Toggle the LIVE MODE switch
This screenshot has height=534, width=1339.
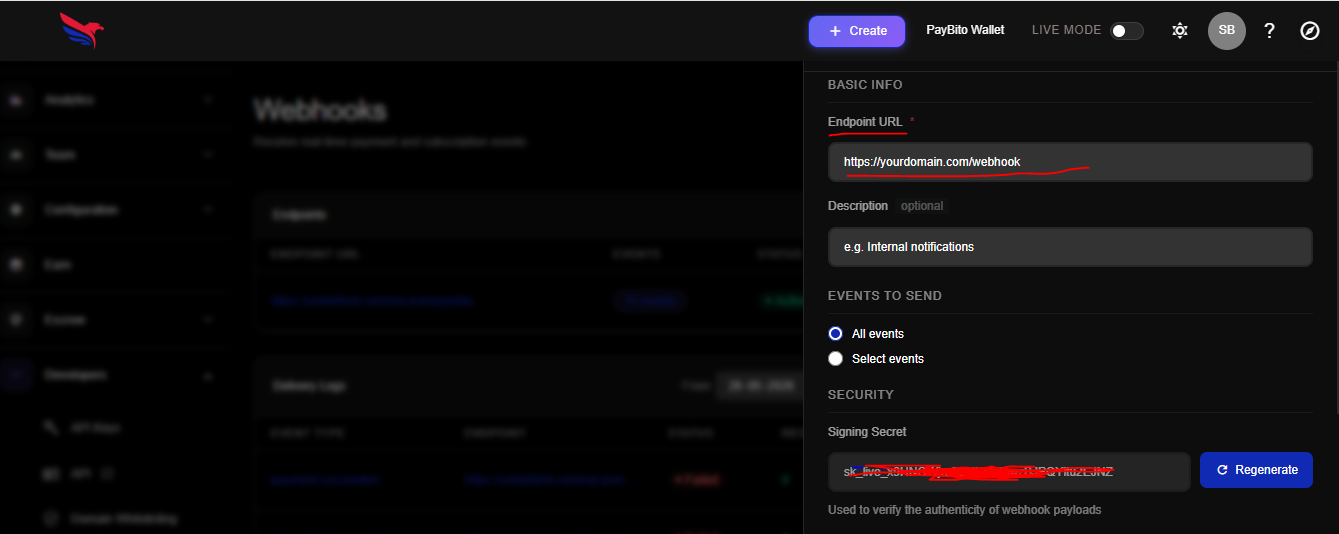pos(1127,31)
